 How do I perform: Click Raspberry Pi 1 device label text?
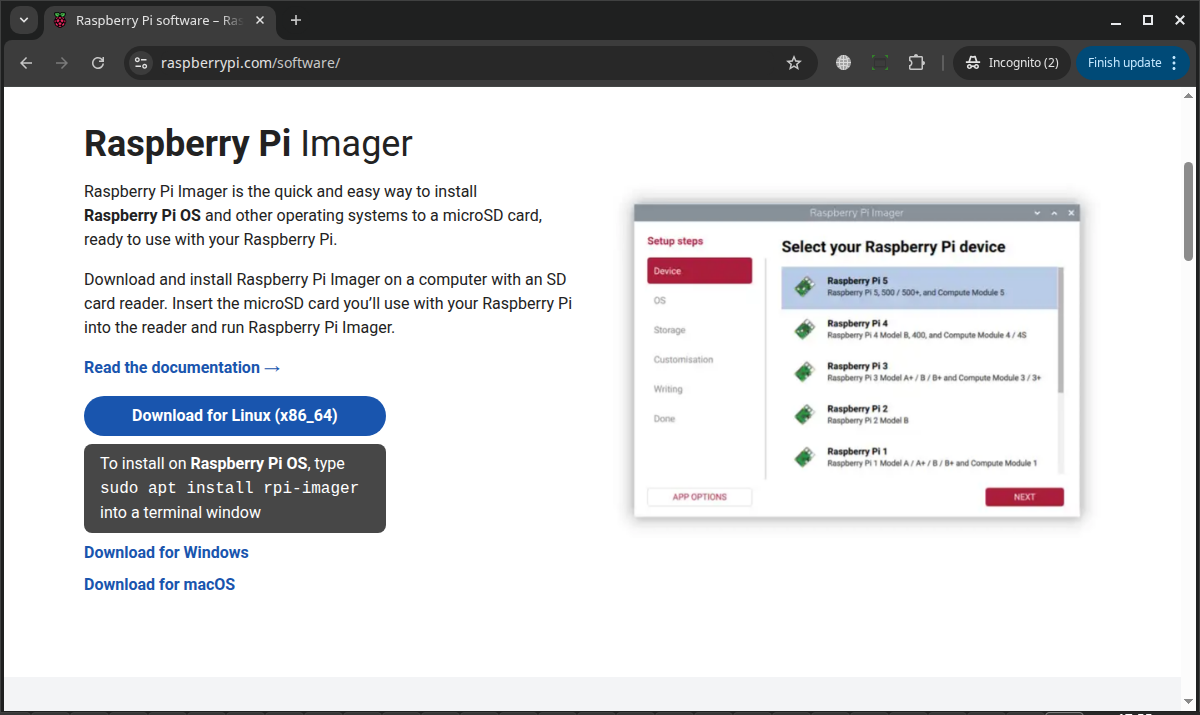(x=857, y=451)
